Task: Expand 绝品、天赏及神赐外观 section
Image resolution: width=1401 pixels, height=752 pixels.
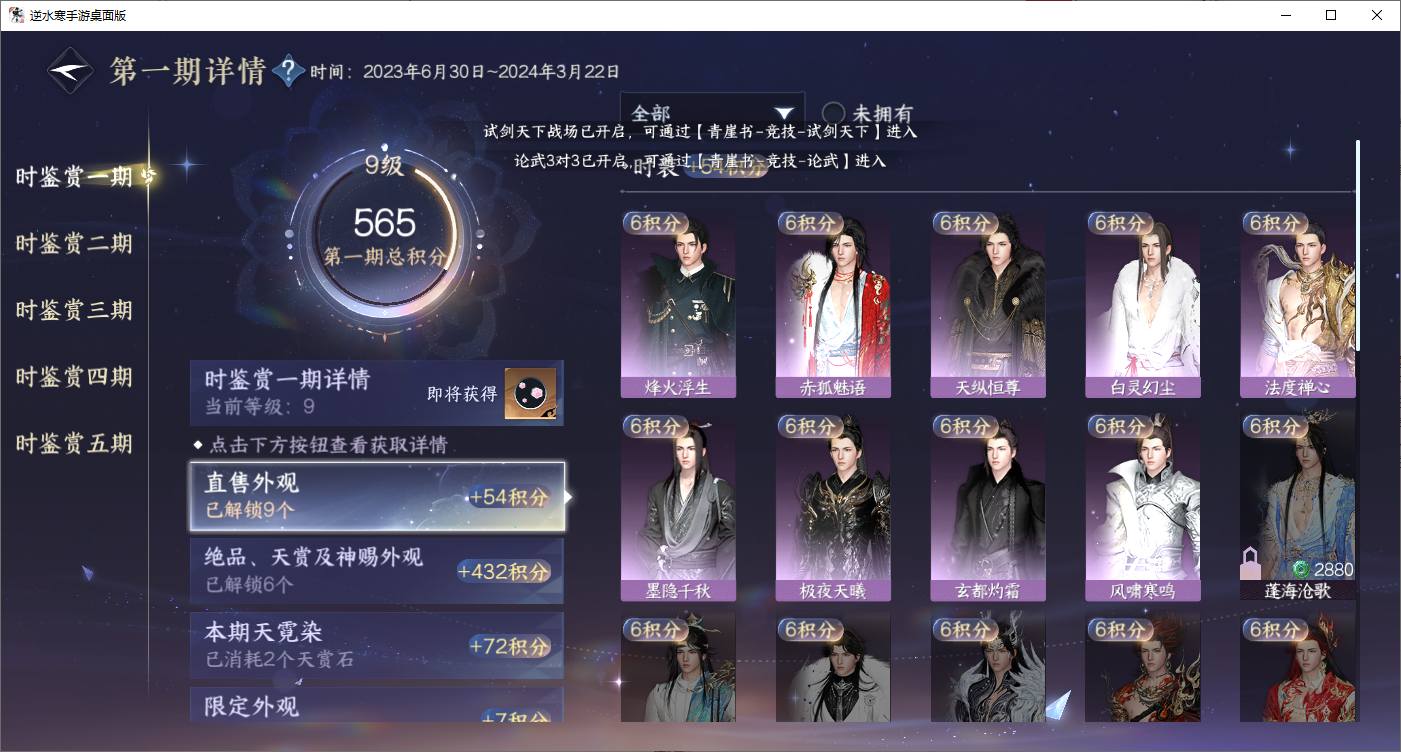Action: [377, 570]
